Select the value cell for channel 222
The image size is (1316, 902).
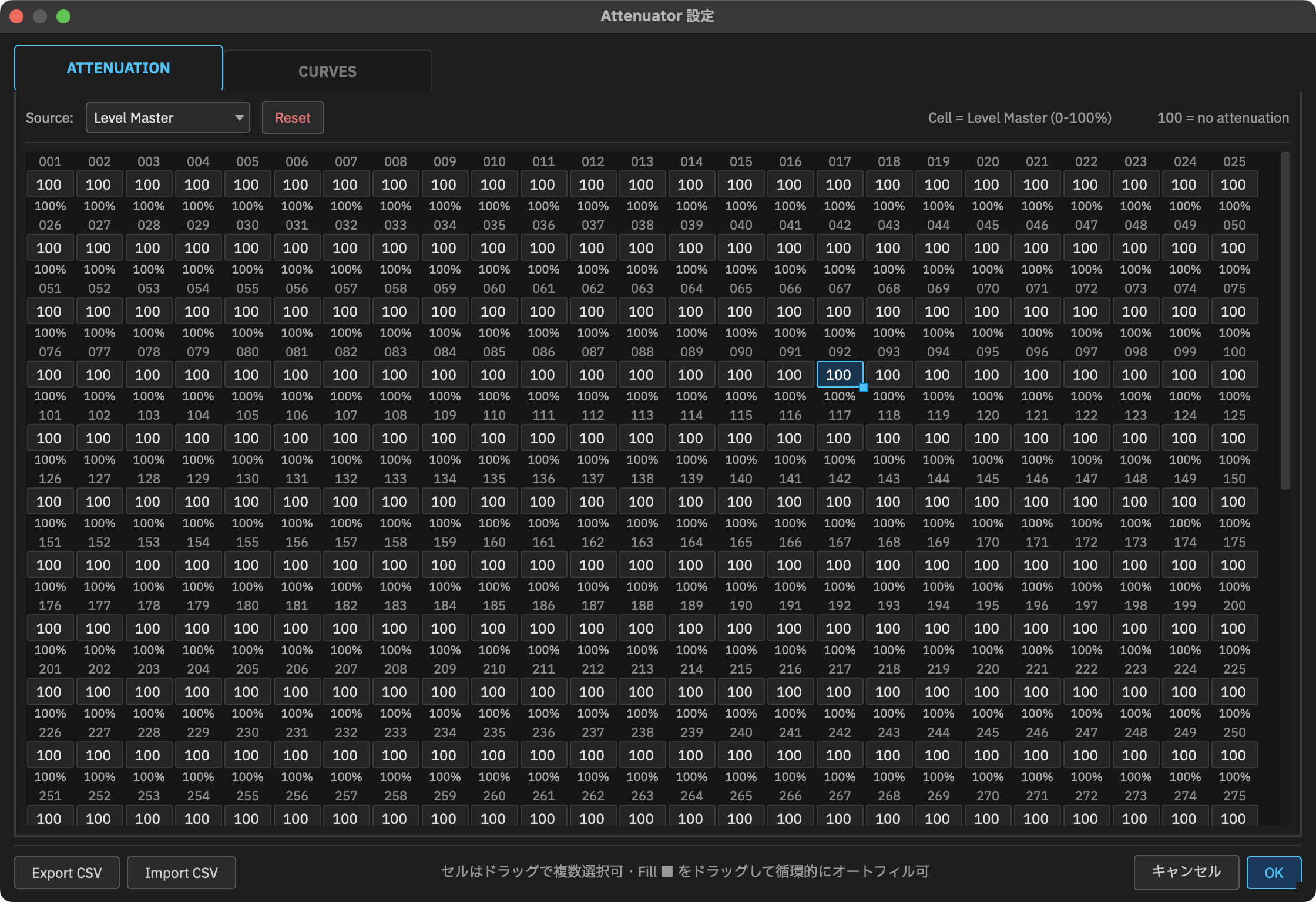(x=1086, y=692)
